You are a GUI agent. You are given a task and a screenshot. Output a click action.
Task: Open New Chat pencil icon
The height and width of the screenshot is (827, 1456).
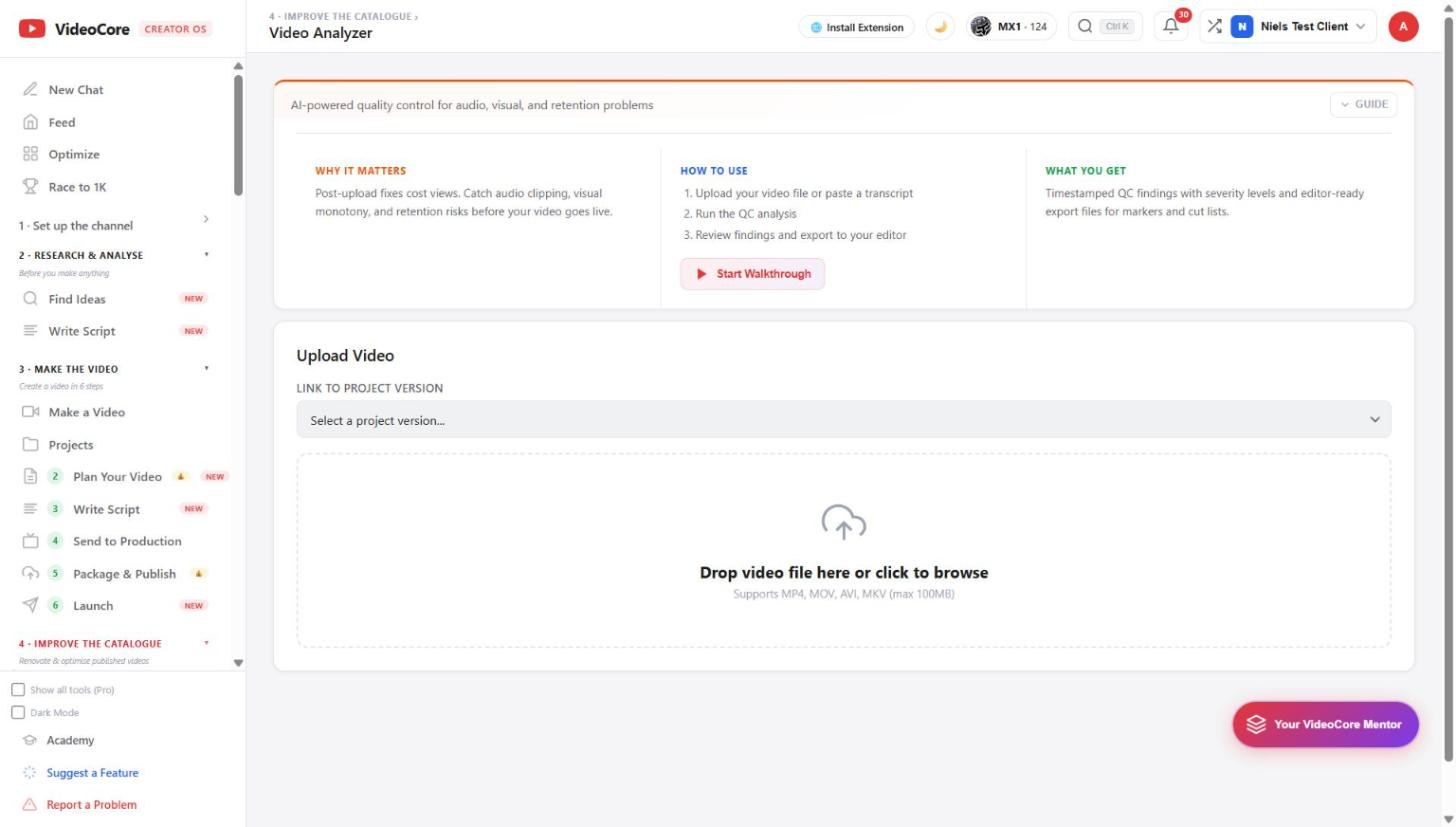(30, 89)
